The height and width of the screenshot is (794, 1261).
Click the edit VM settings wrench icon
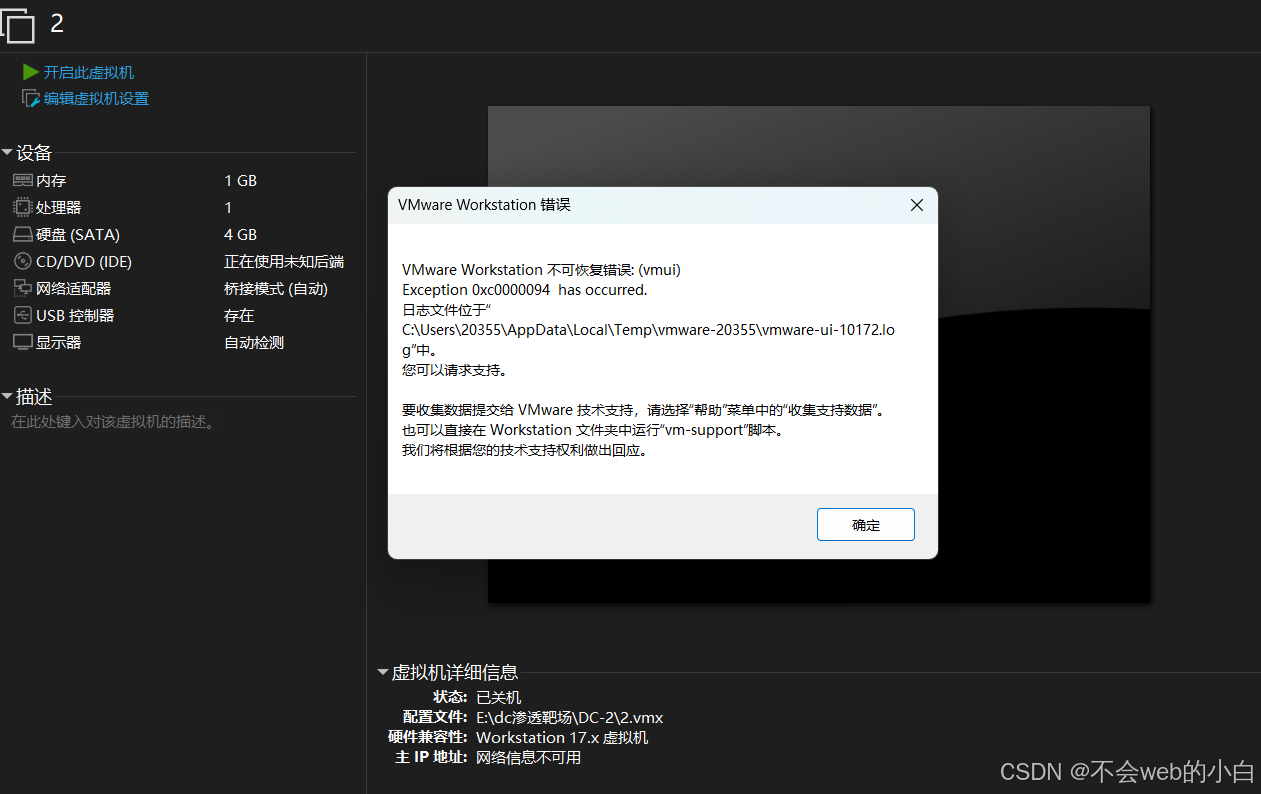pyautogui.click(x=31, y=98)
